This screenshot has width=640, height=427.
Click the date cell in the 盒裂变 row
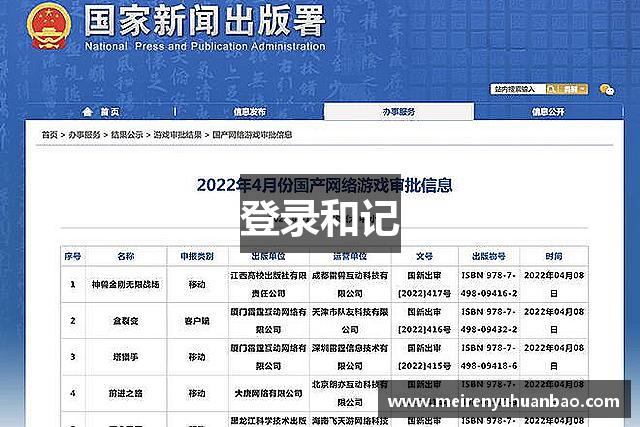pyautogui.click(x=554, y=321)
